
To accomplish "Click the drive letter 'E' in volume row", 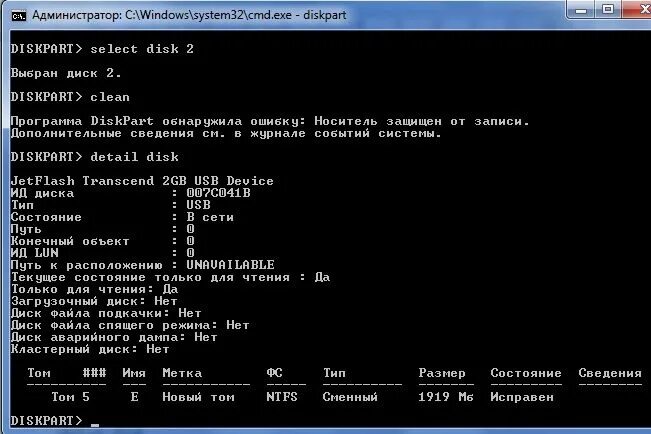I will (135, 397).
